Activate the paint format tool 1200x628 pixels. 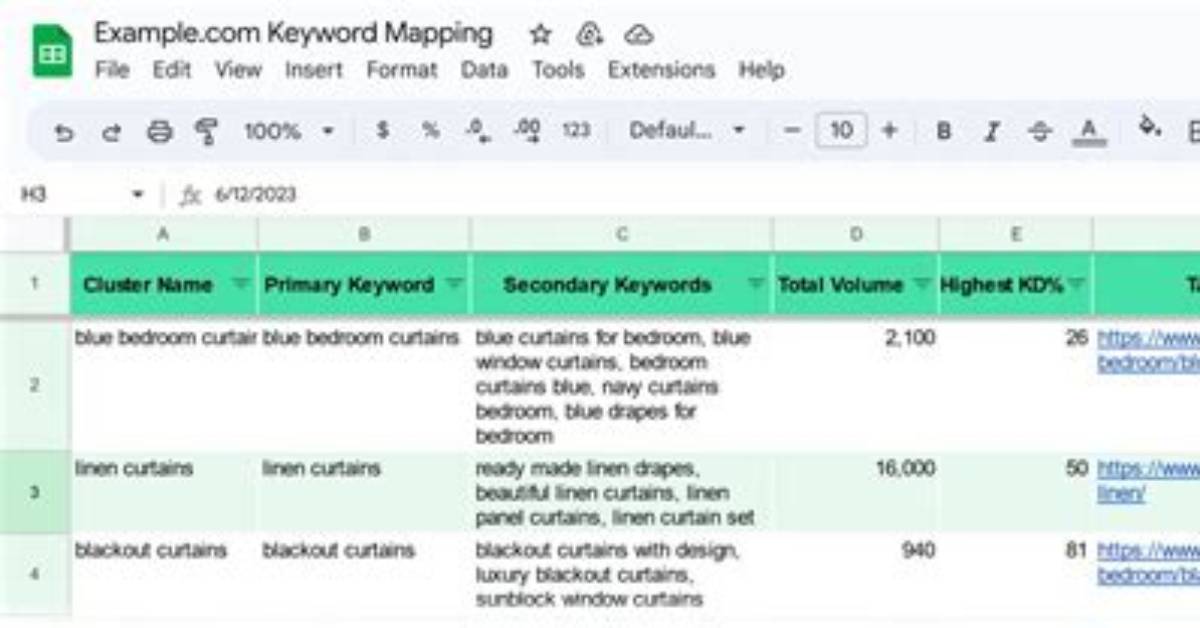click(x=206, y=131)
